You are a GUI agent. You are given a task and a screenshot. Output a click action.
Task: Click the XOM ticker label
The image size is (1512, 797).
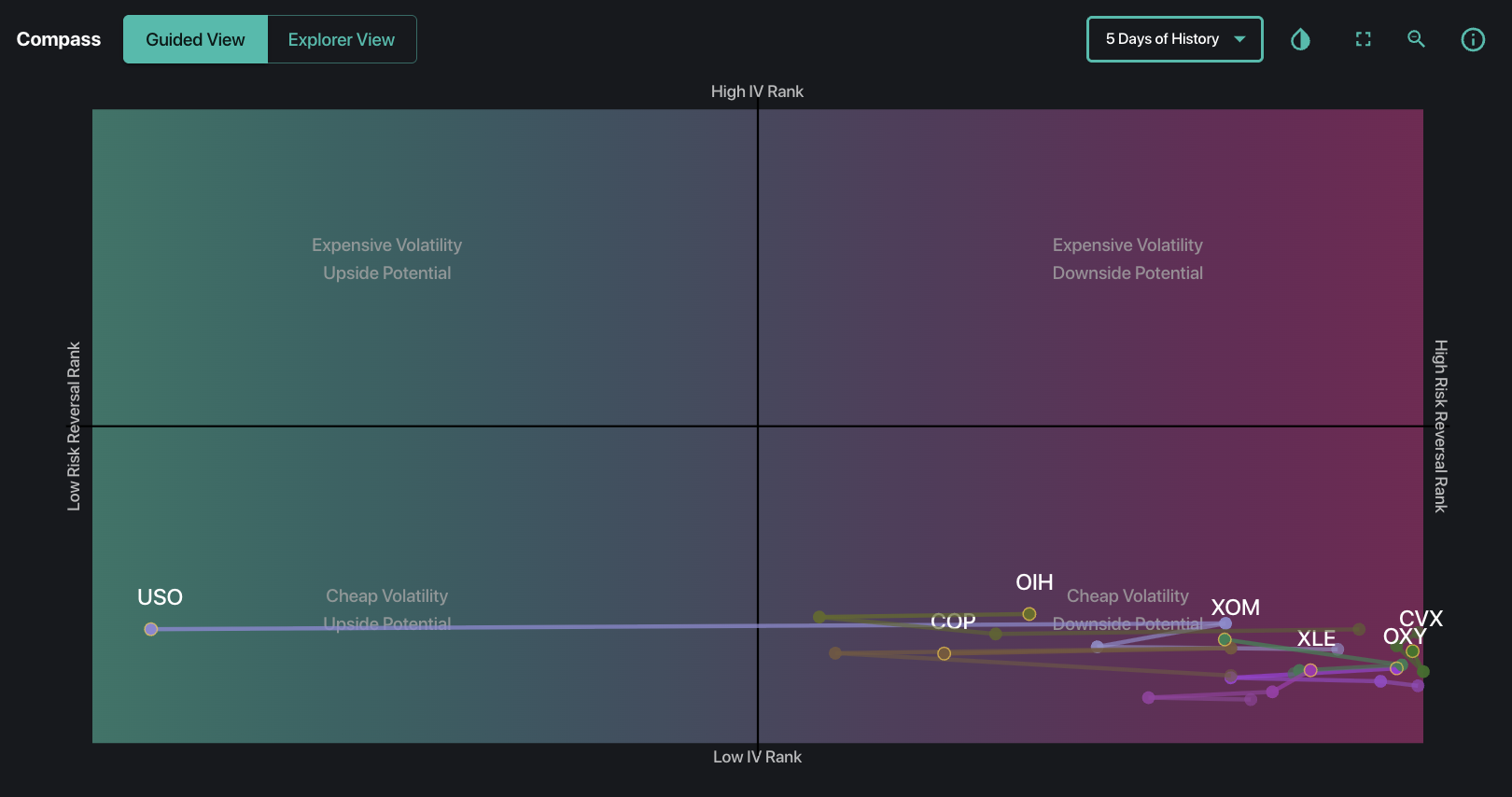pos(1235,608)
